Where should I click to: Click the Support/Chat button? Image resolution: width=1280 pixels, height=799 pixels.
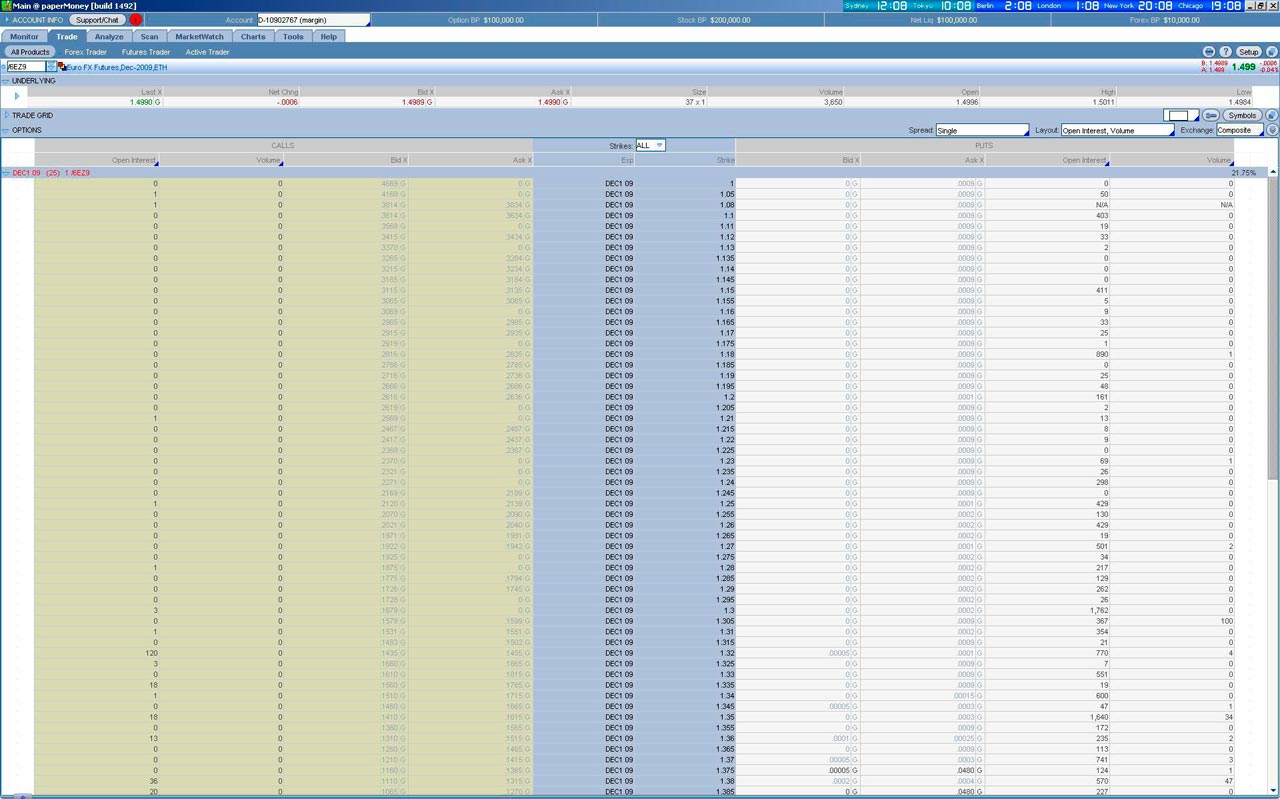[x=97, y=20]
